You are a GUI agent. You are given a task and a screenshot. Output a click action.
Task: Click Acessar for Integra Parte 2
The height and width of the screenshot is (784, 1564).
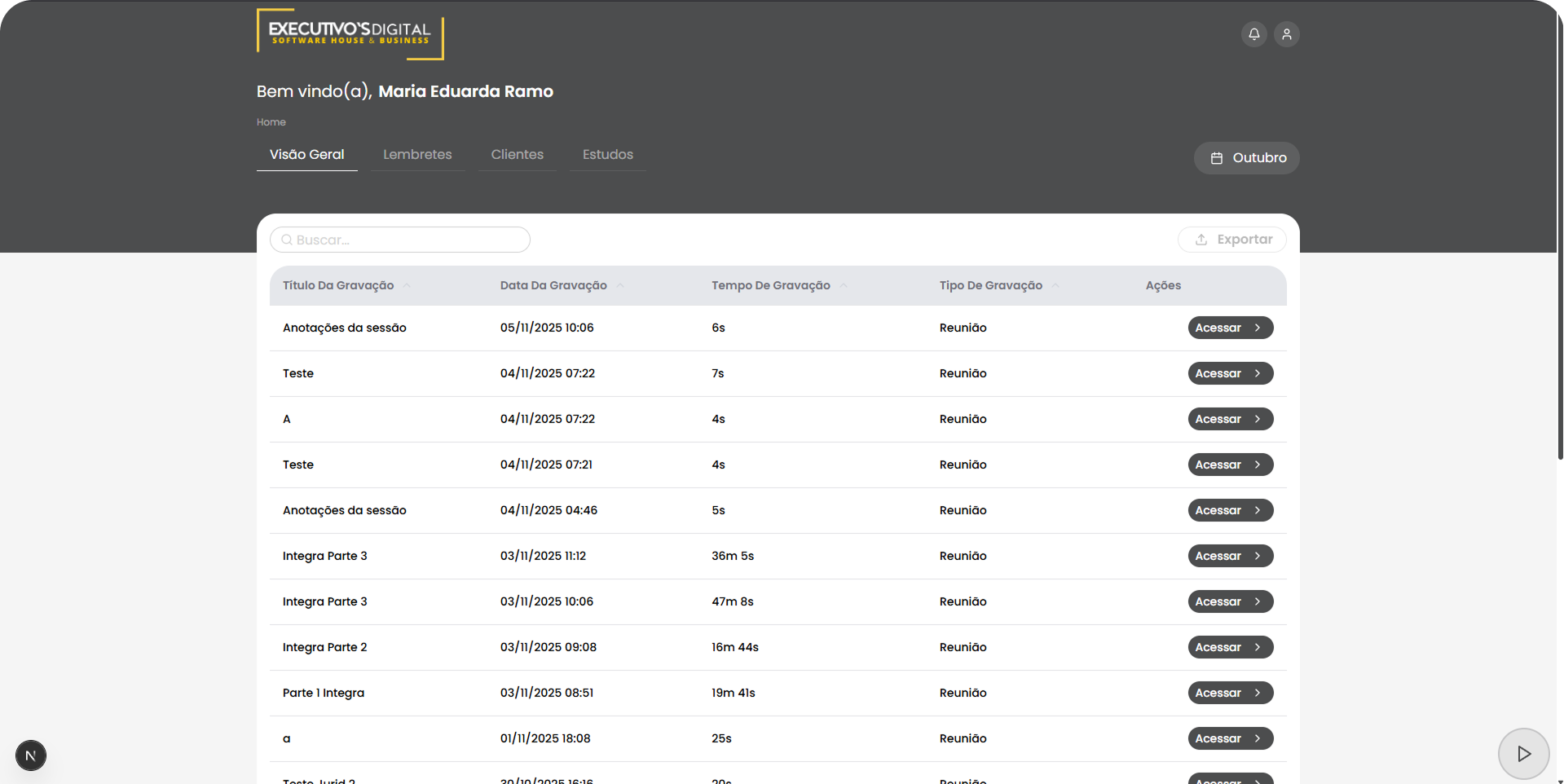(1230, 647)
